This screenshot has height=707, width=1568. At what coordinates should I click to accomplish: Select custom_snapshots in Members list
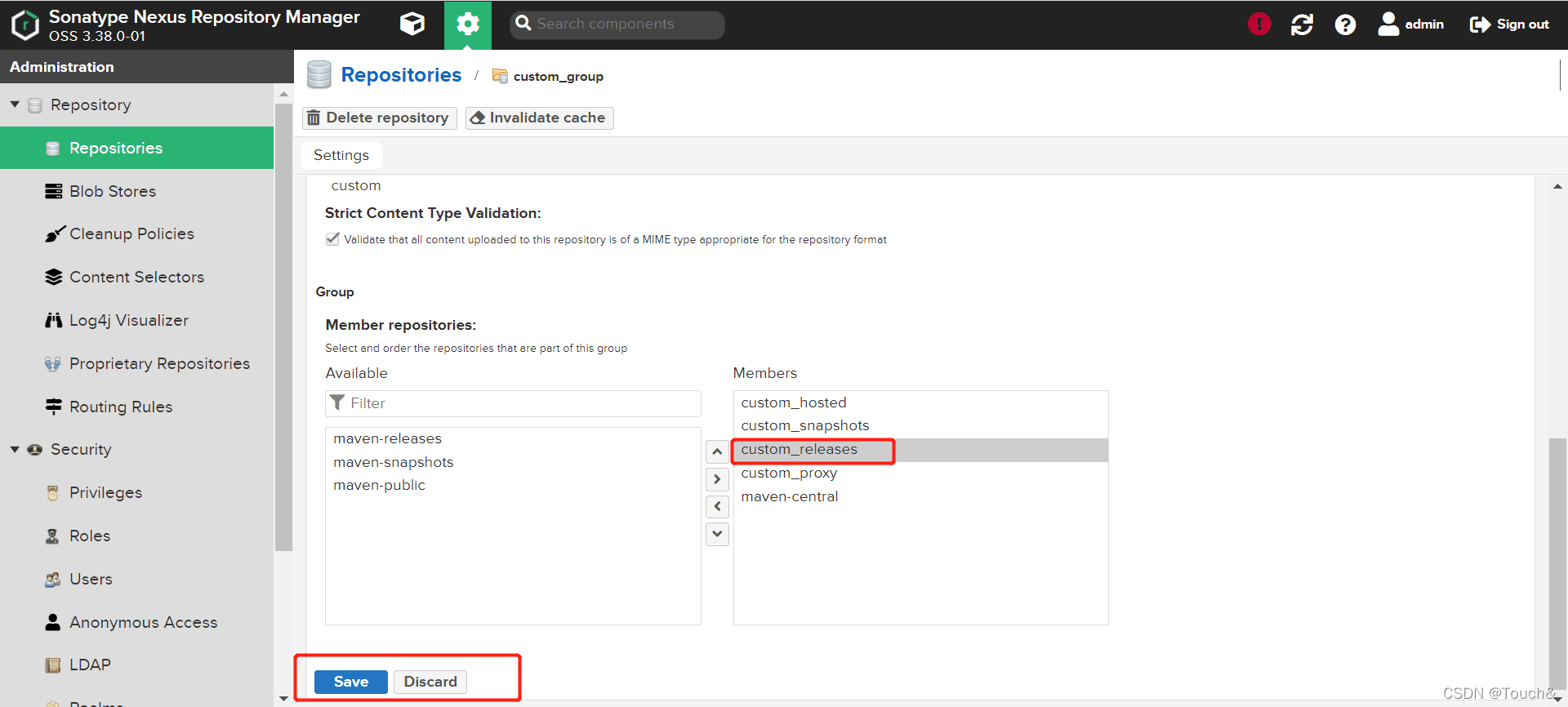[x=920, y=425]
